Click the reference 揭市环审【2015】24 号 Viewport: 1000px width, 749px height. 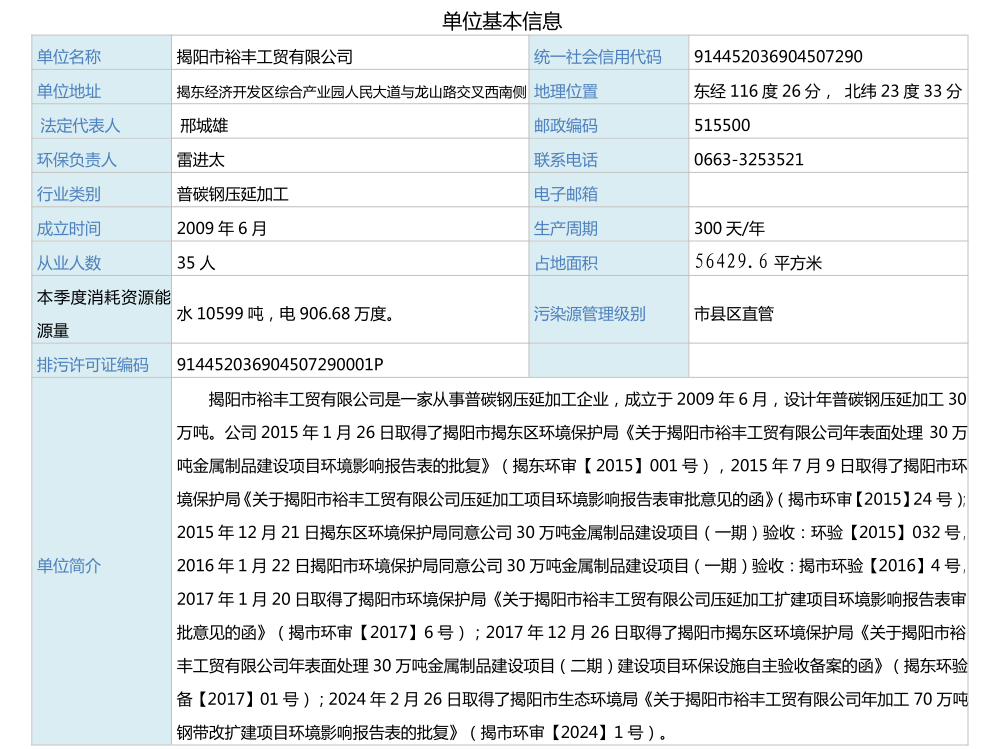pyautogui.click(x=870, y=499)
